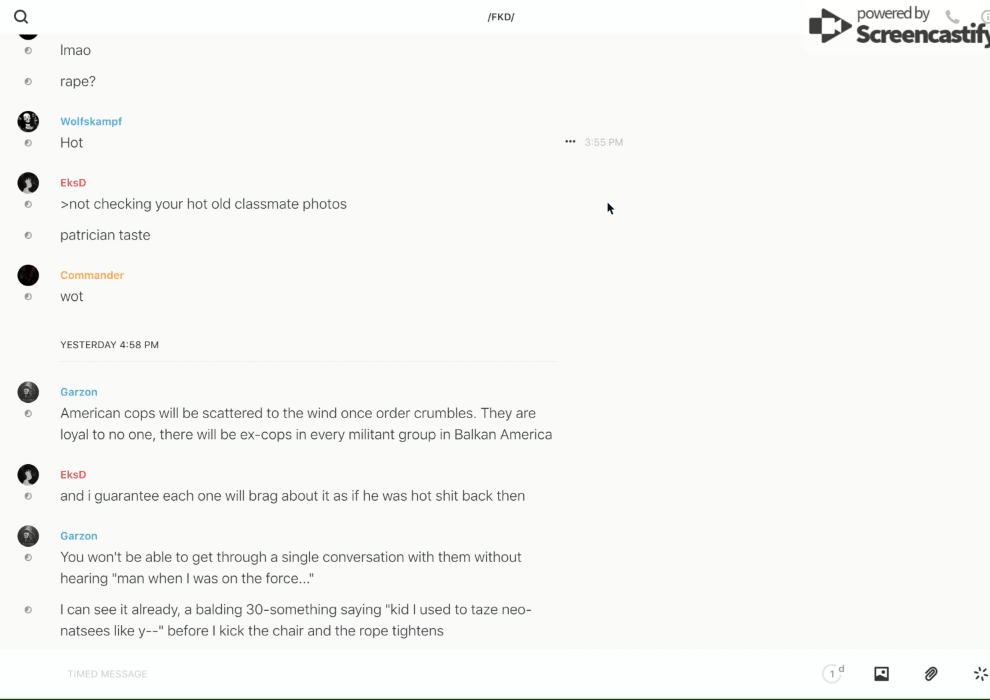This screenshot has height=700, width=990.
Task: Start a voice call with phone icon
Action: click(952, 17)
